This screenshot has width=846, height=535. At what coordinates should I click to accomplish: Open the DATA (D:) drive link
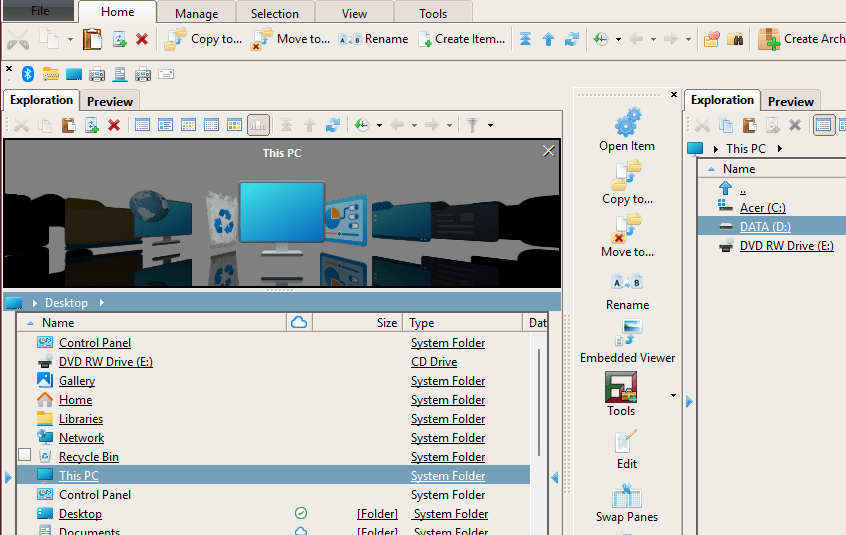(x=765, y=226)
